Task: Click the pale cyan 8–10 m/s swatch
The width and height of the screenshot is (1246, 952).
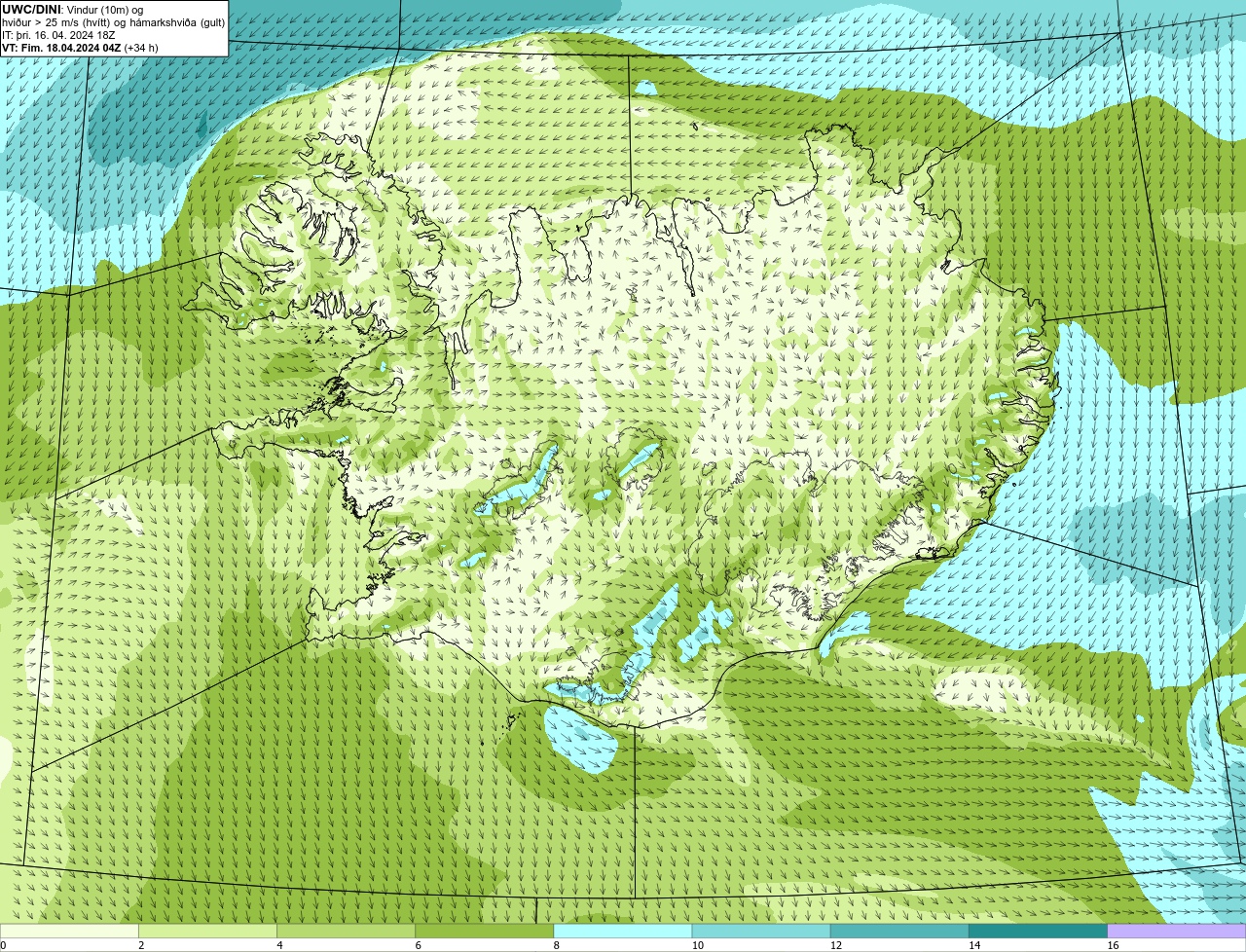Action: 622,931
